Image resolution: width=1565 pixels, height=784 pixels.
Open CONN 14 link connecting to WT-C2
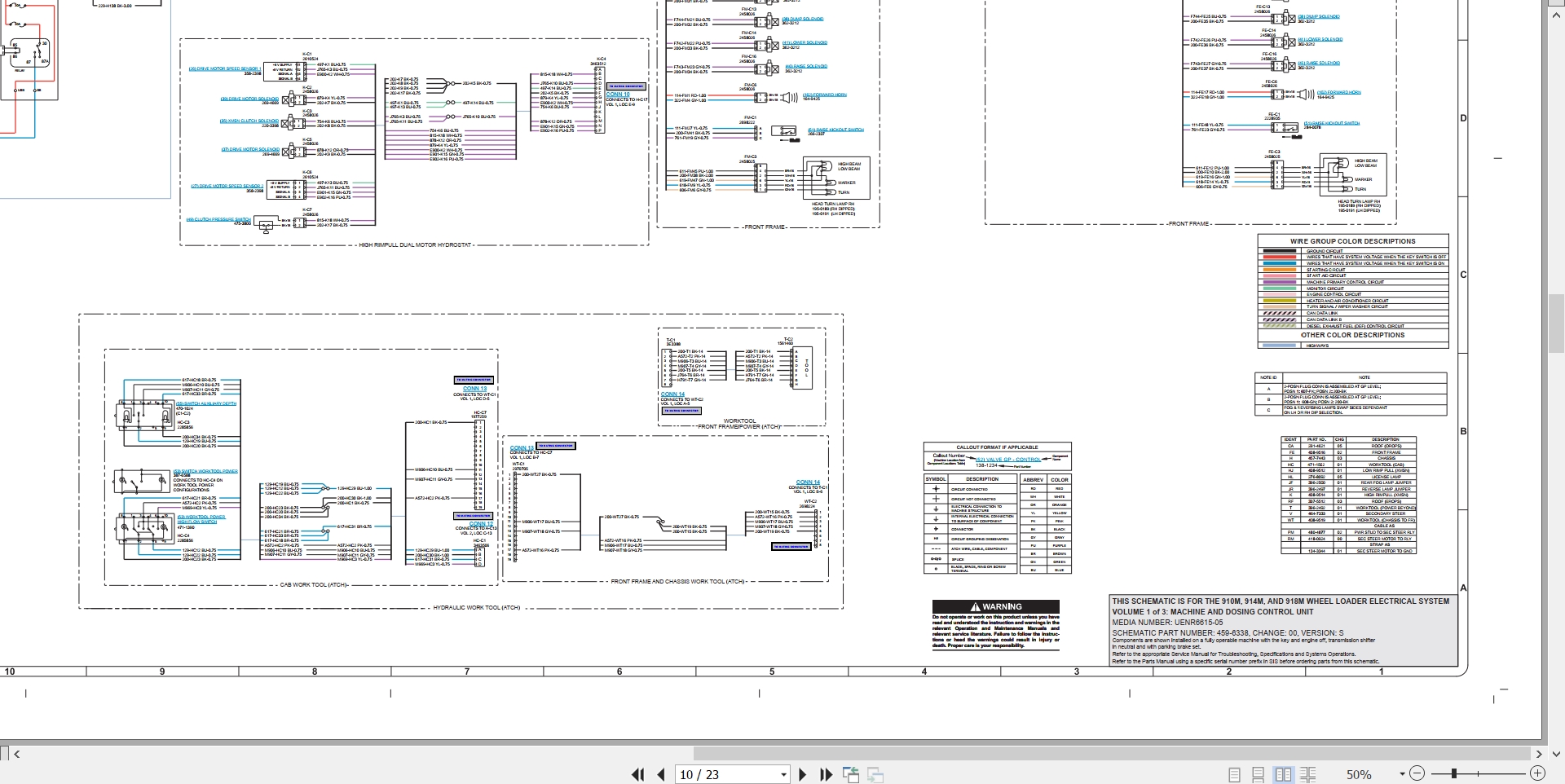click(672, 394)
